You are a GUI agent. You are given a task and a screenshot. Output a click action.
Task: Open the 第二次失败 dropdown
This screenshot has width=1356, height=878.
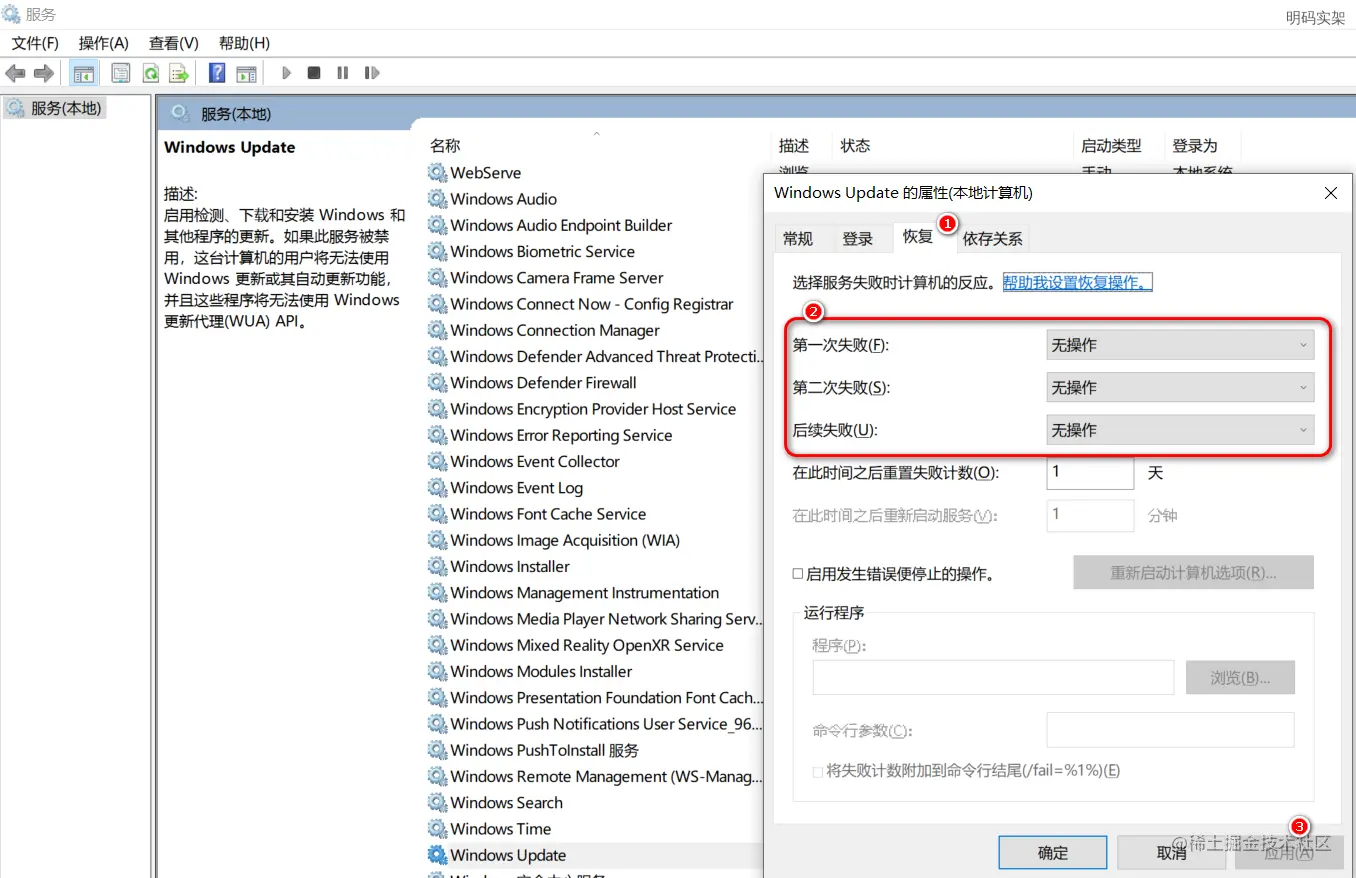(x=1180, y=387)
